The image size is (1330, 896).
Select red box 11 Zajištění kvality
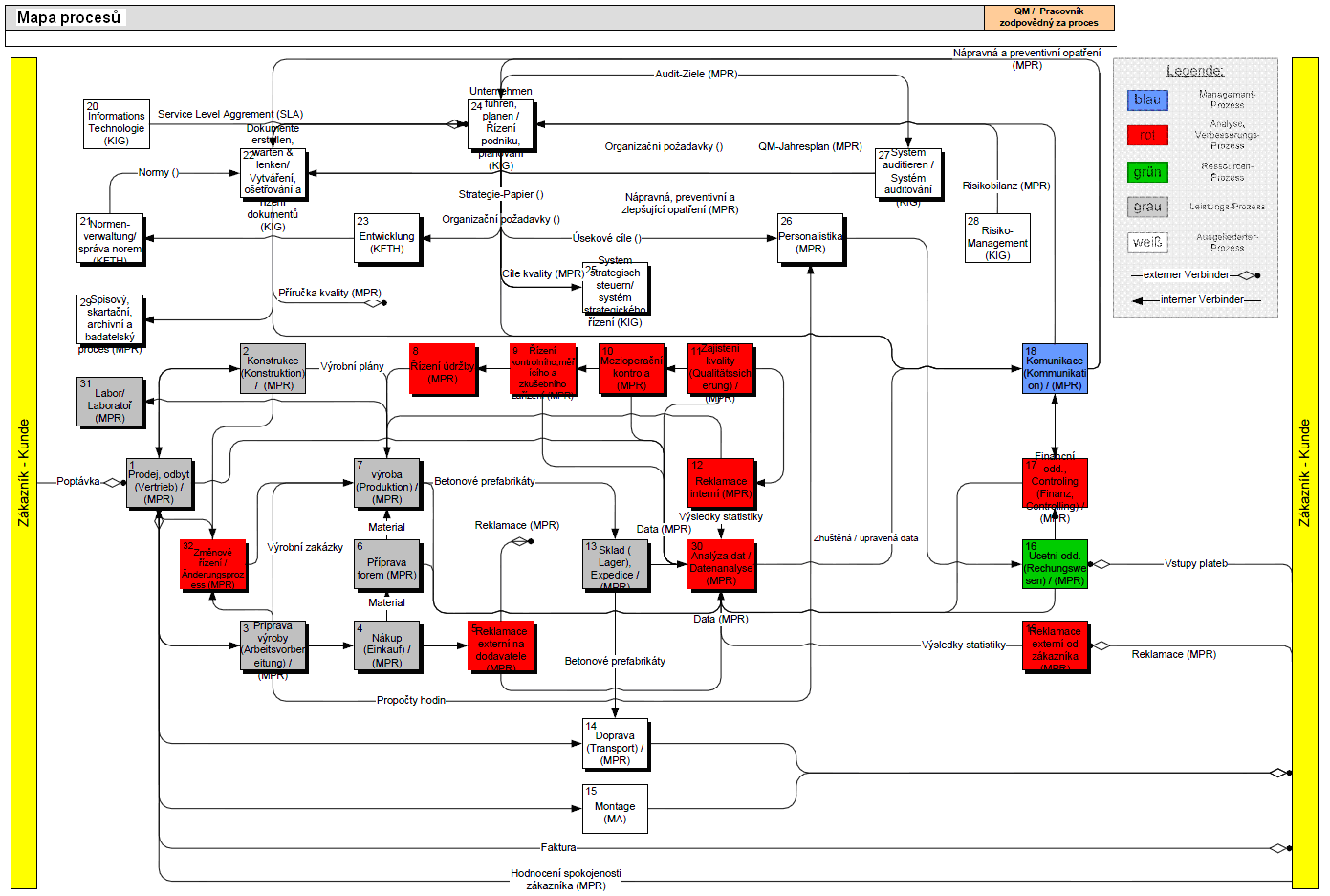click(x=720, y=368)
